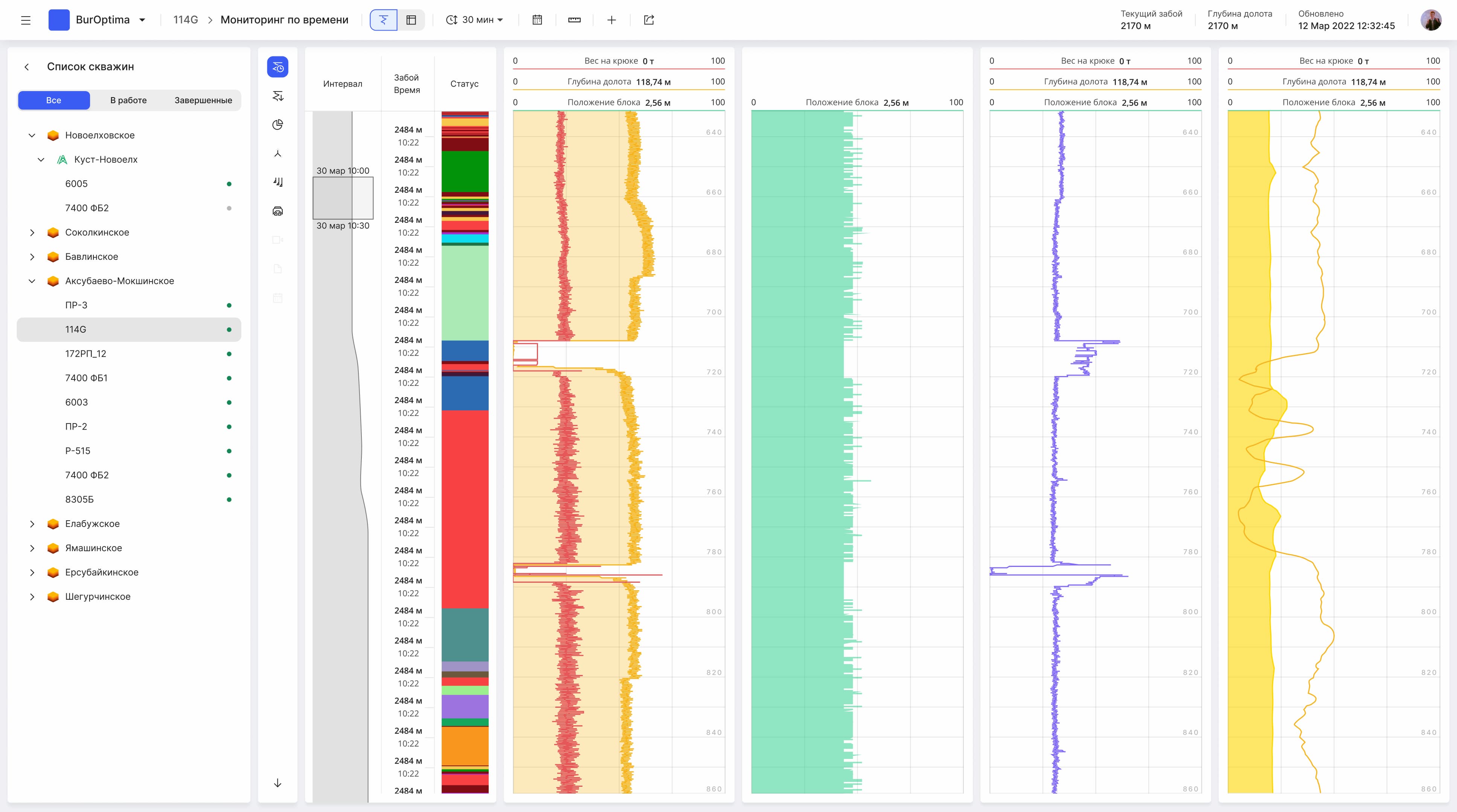Switch to the chart view mode toggle
This screenshot has height=812, width=1457.
click(x=384, y=20)
